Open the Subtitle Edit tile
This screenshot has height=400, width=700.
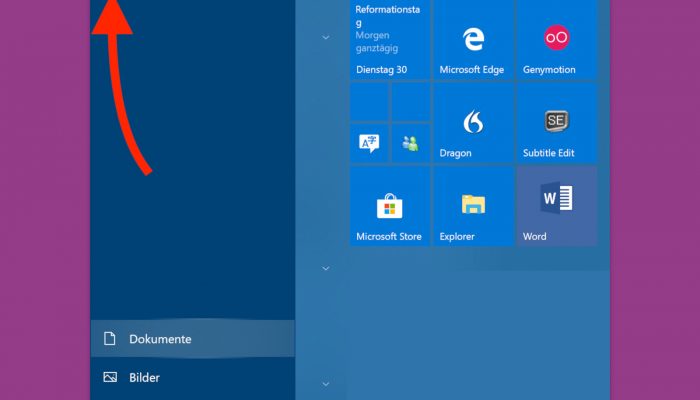(x=557, y=123)
